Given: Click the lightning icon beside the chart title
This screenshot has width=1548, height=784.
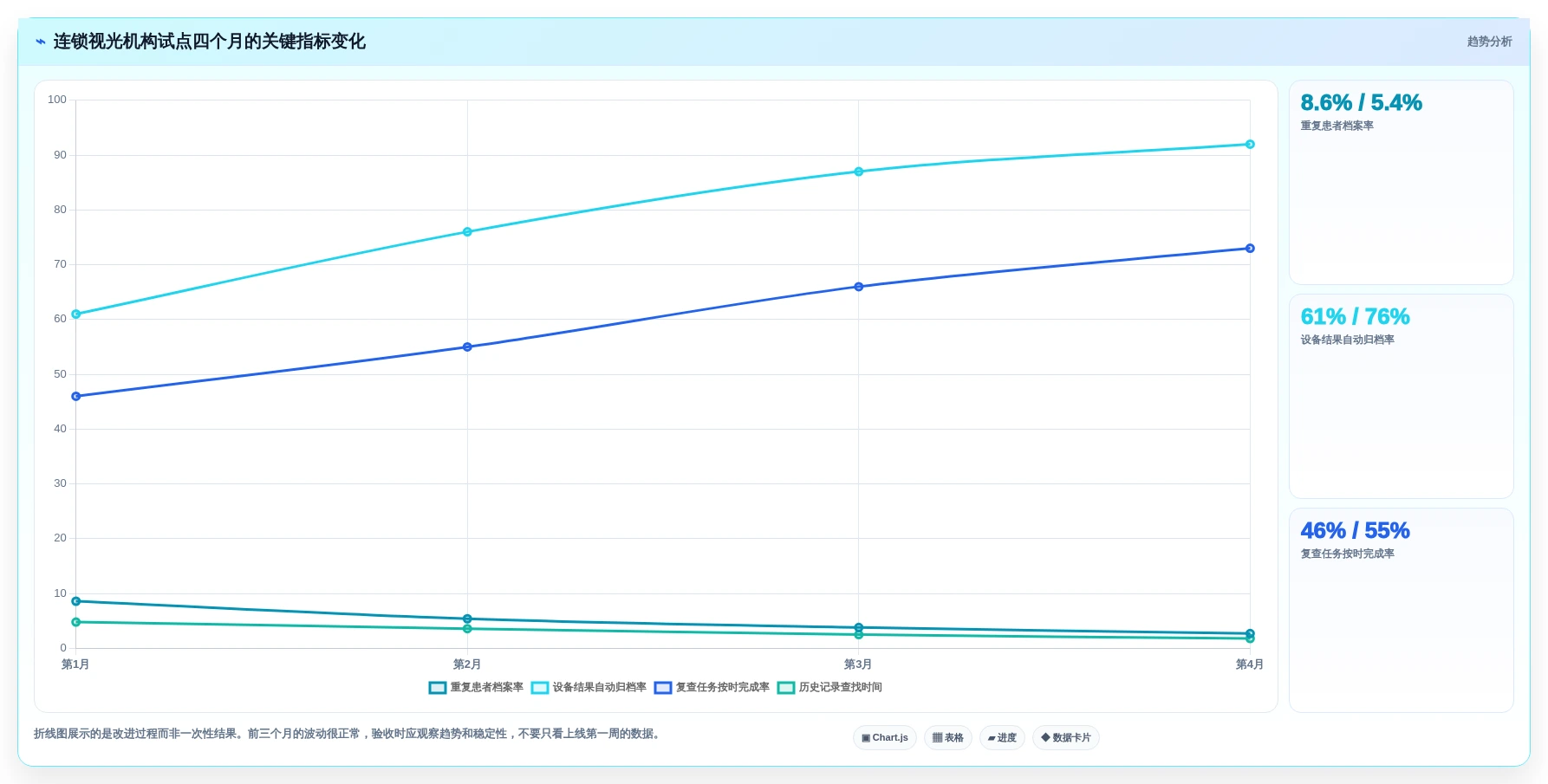Looking at the screenshot, I should (x=41, y=42).
